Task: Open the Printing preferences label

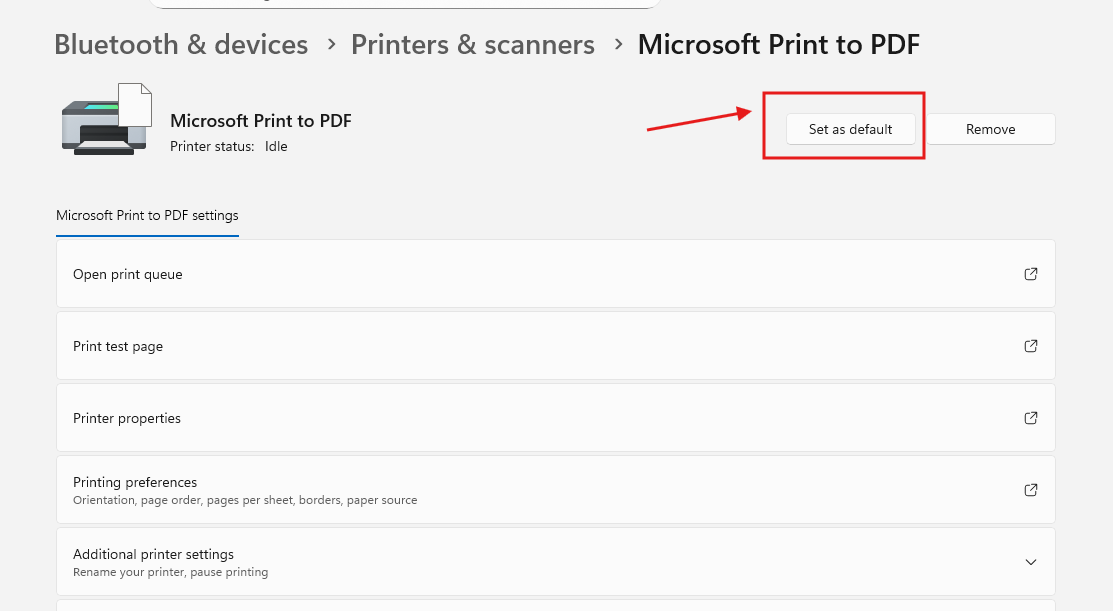Action: click(x=135, y=482)
